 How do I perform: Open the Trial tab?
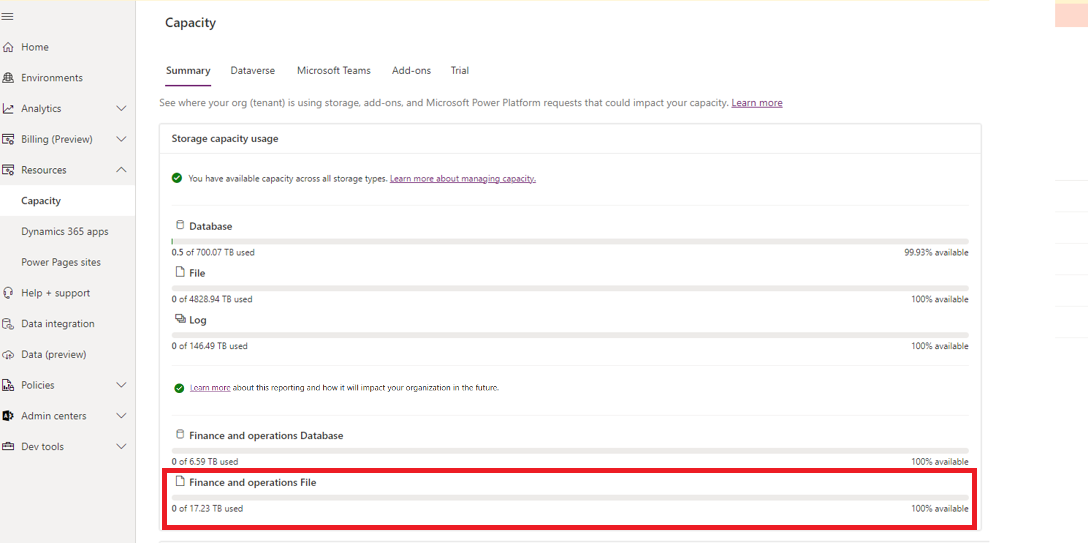[x=459, y=71]
